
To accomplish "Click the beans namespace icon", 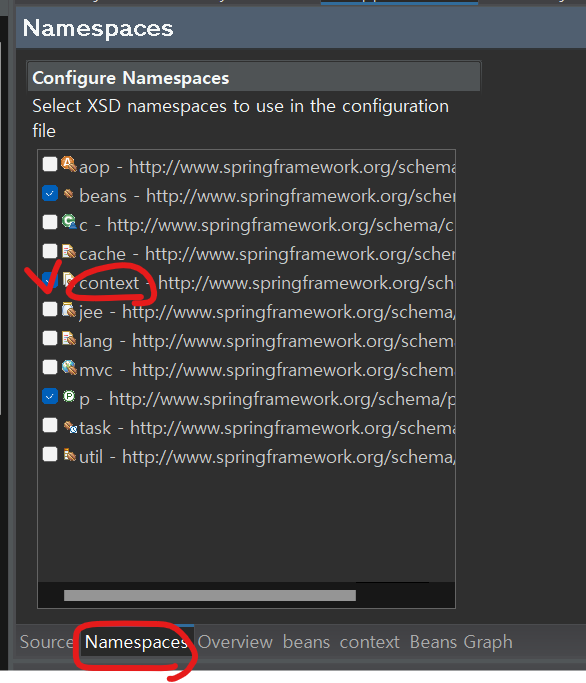I will point(69,193).
